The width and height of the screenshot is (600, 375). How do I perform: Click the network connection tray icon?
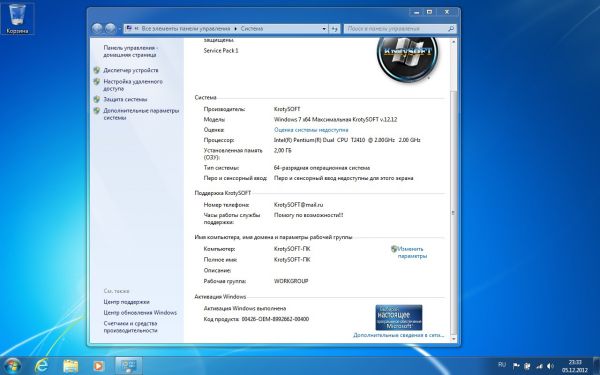click(539, 366)
